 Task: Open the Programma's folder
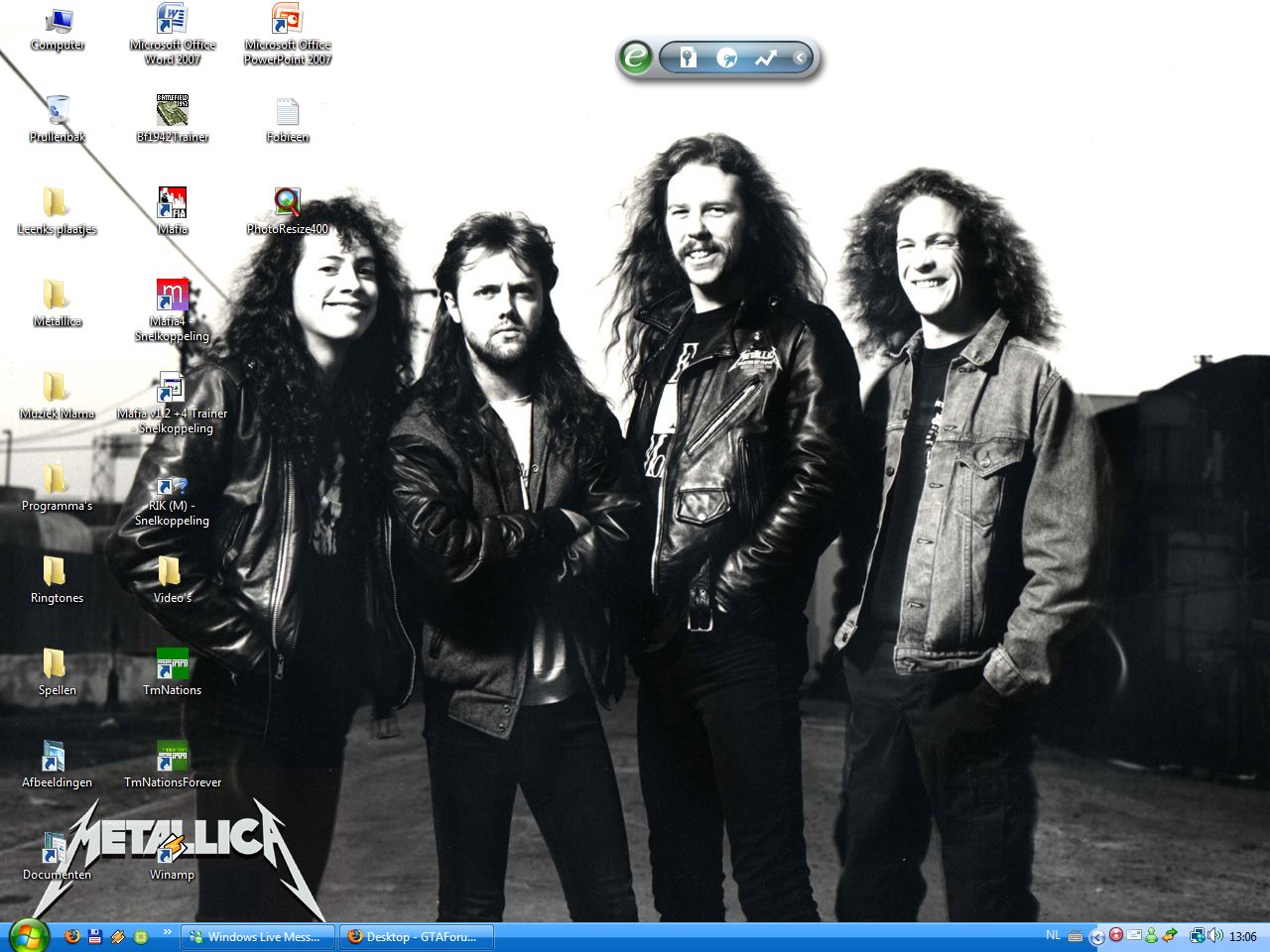click(x=57, y=489)
